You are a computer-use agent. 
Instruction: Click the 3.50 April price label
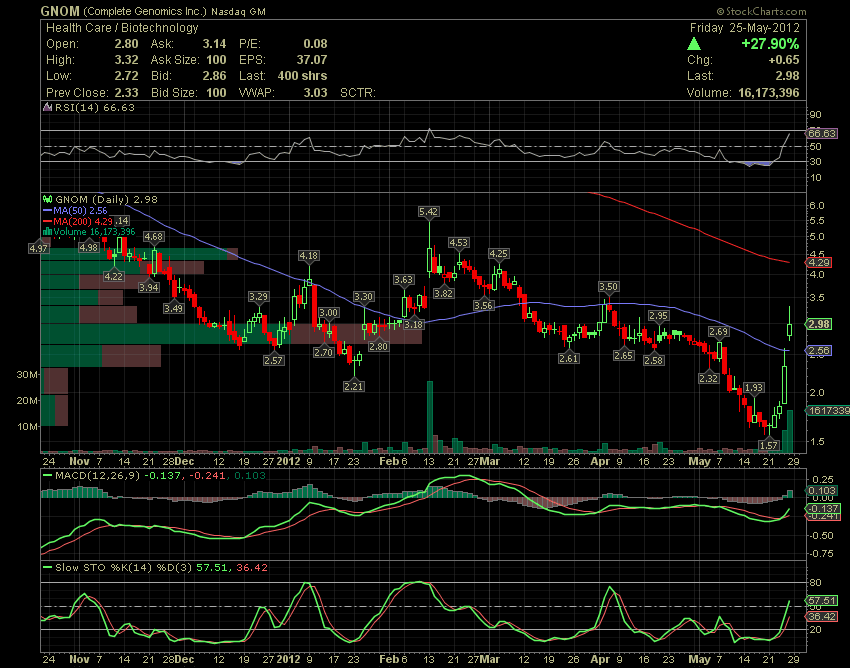(608, 286)
